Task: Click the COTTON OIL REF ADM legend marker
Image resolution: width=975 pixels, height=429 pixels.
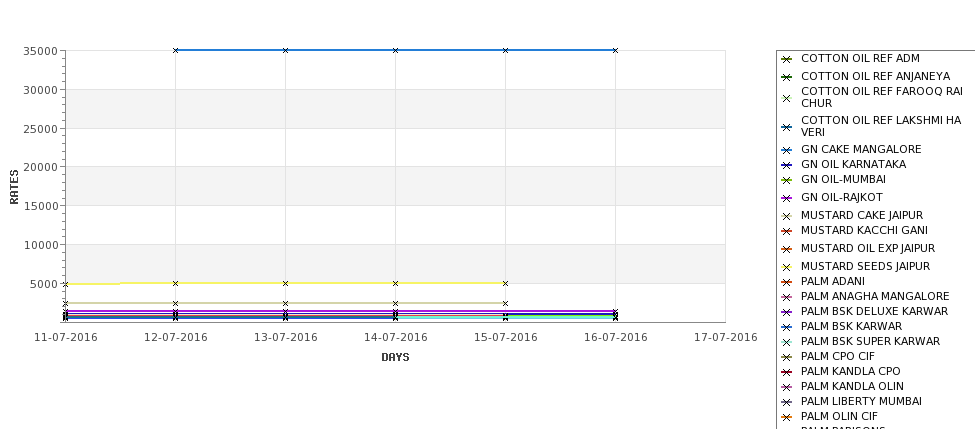Action: [x=786, y=59]
